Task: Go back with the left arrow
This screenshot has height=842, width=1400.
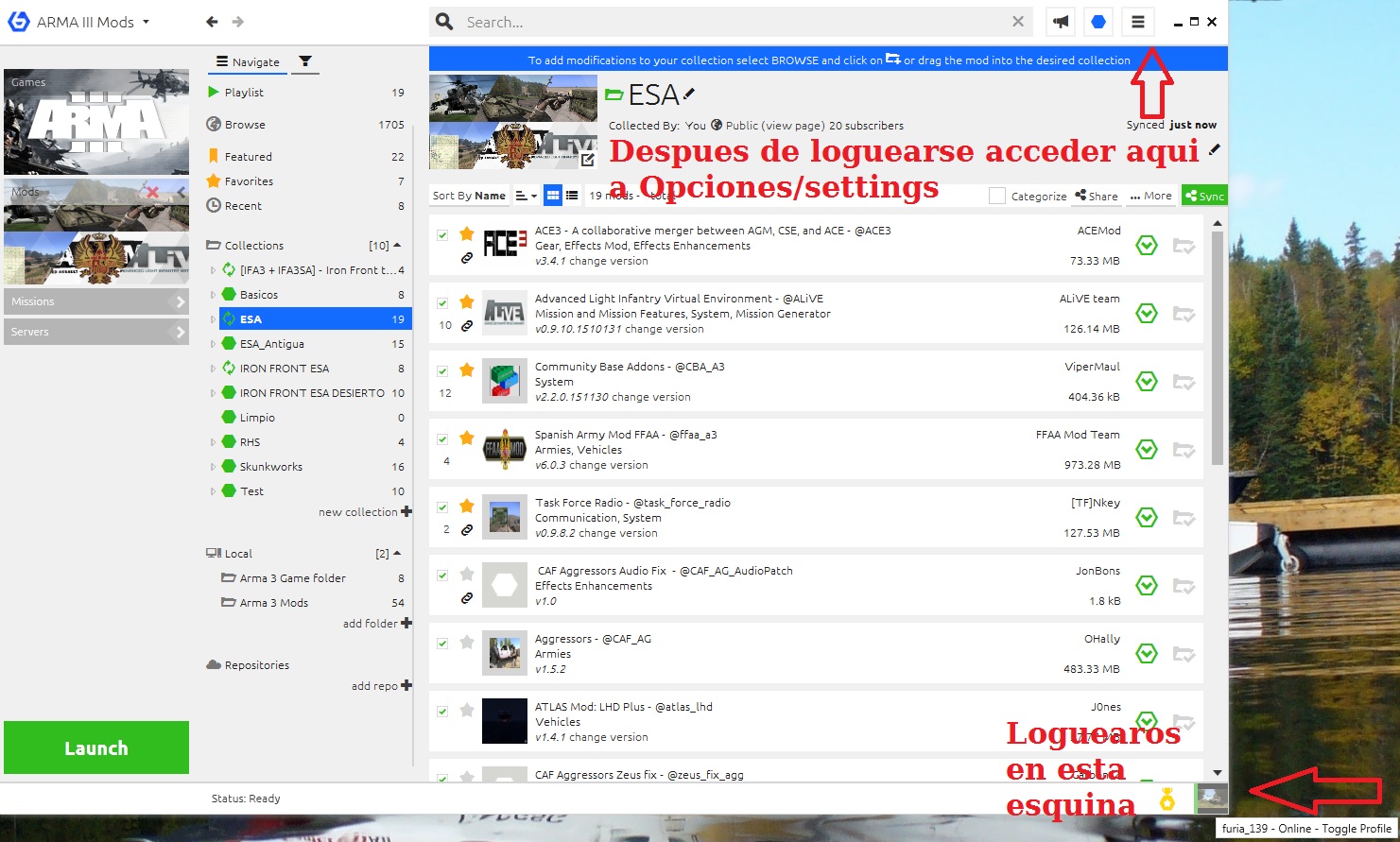Action: tap(212, 22)
